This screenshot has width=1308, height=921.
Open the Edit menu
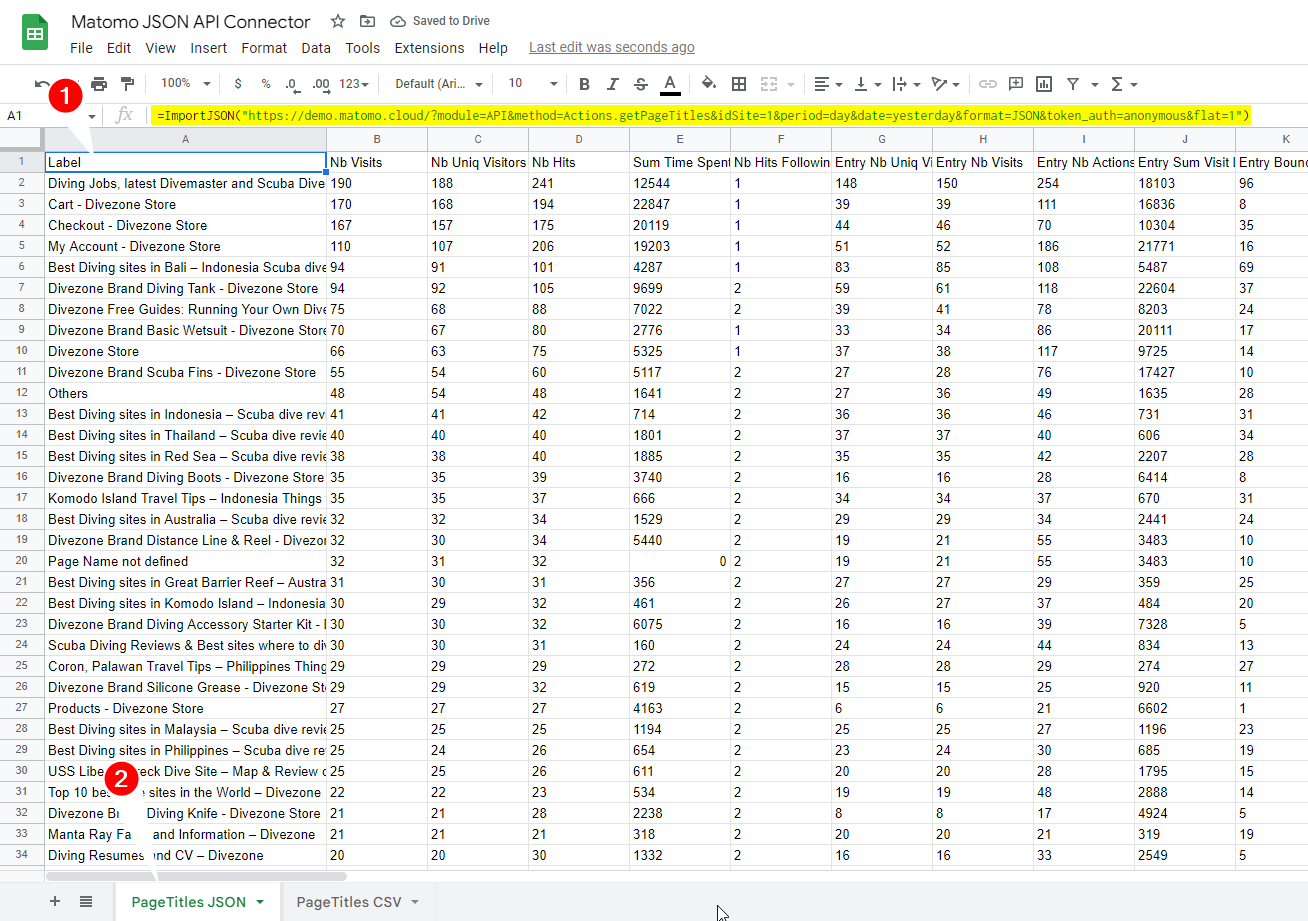(x=119, y=48)
